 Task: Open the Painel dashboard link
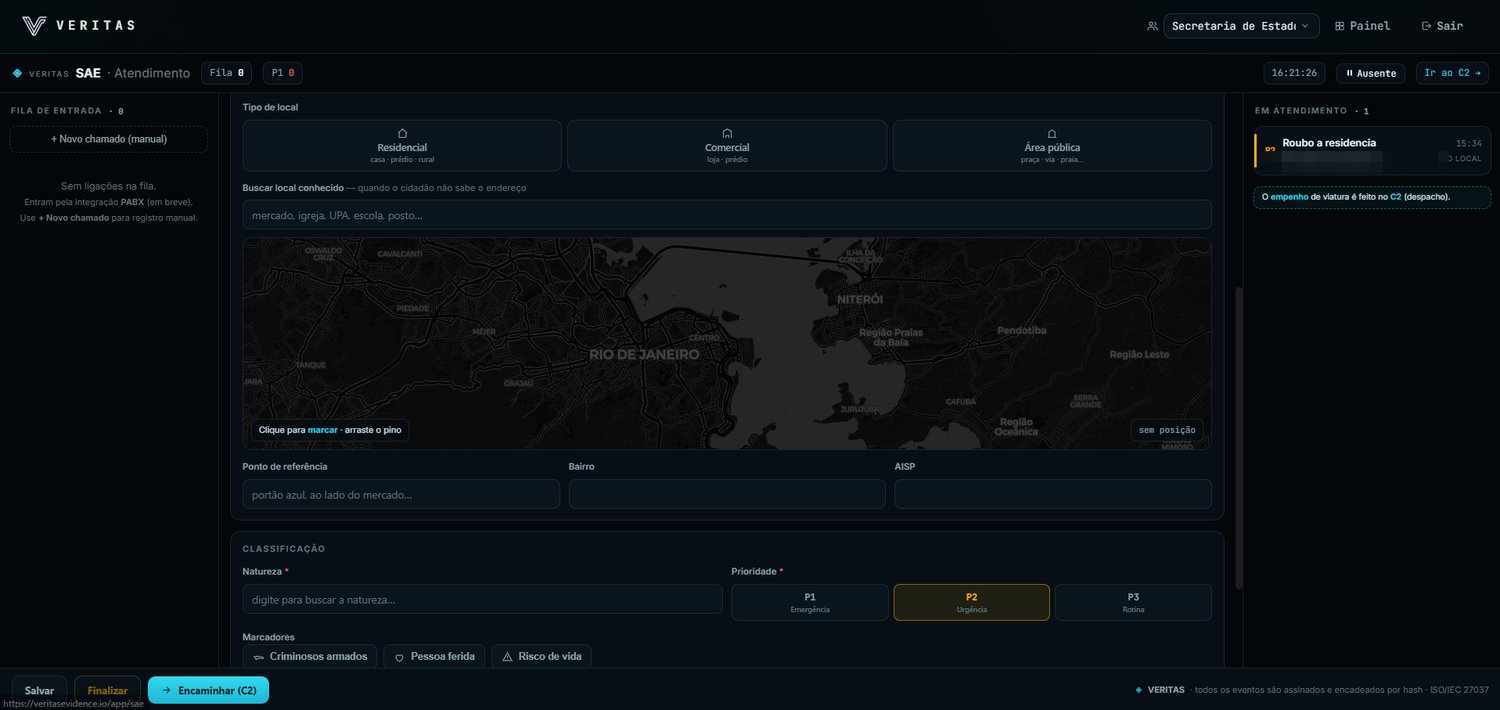(x=1362, y=26)
